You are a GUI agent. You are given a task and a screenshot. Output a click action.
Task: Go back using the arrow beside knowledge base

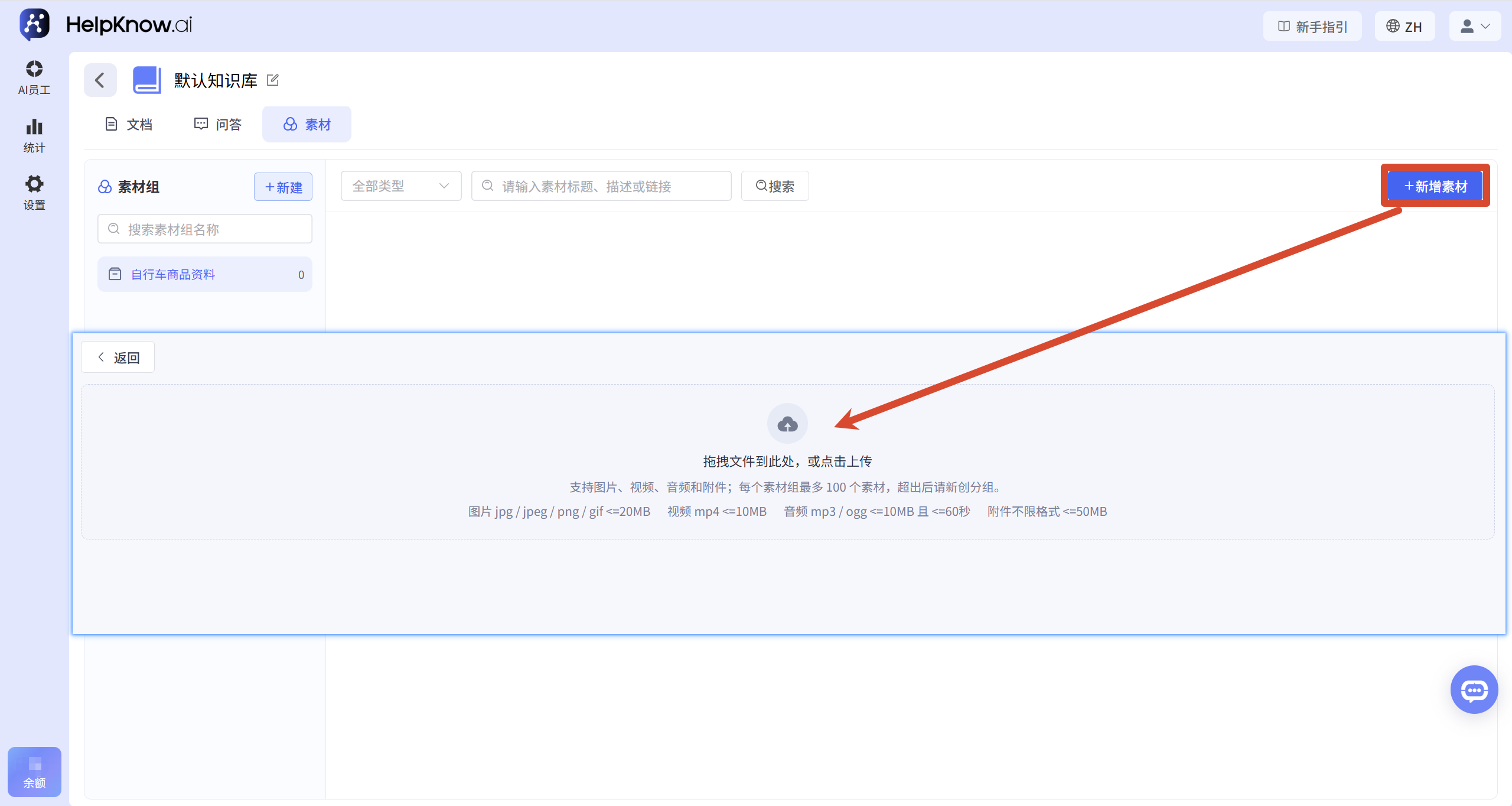100,80
